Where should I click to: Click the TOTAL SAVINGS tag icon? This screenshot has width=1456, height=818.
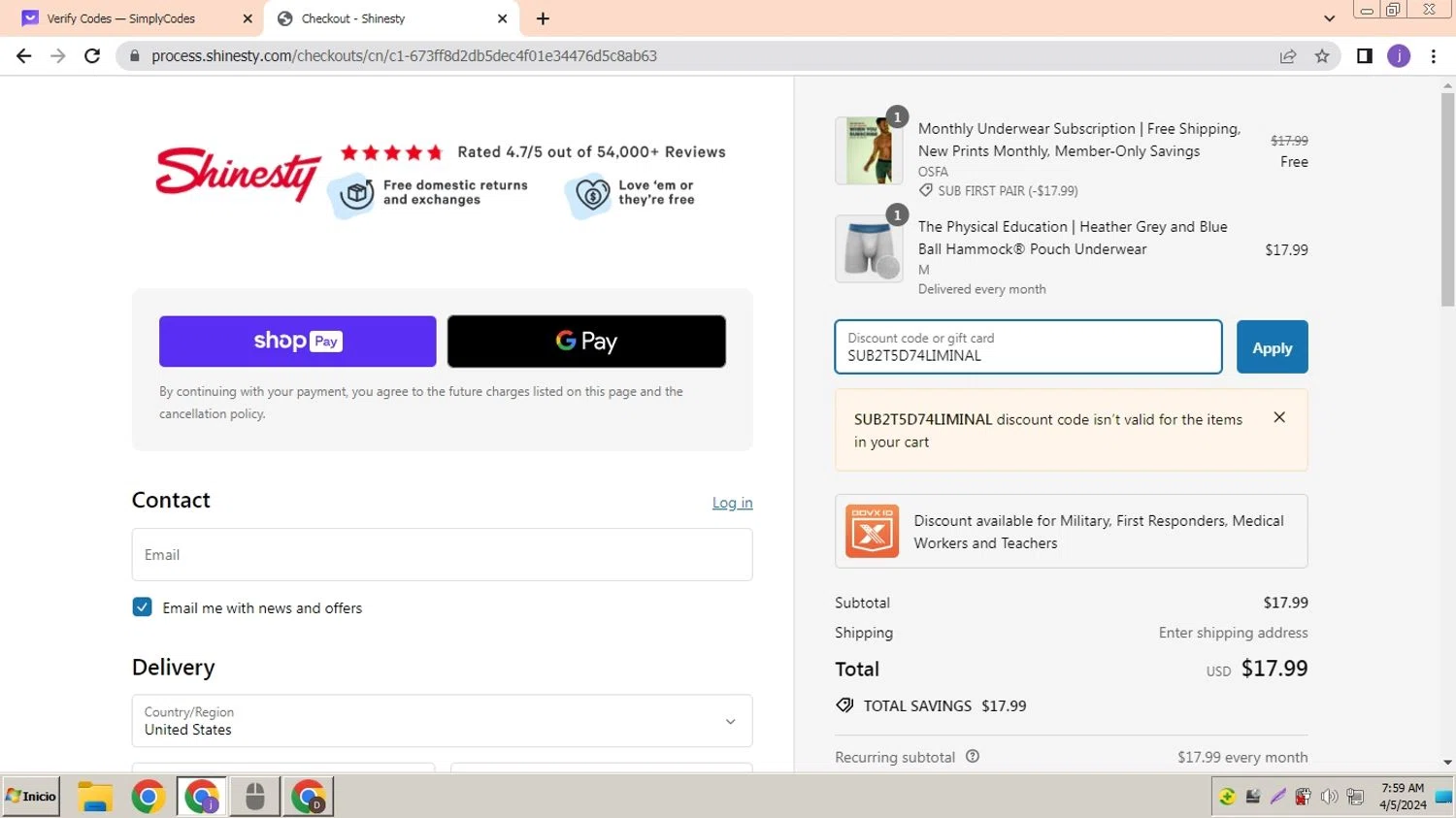coord(844,705)
